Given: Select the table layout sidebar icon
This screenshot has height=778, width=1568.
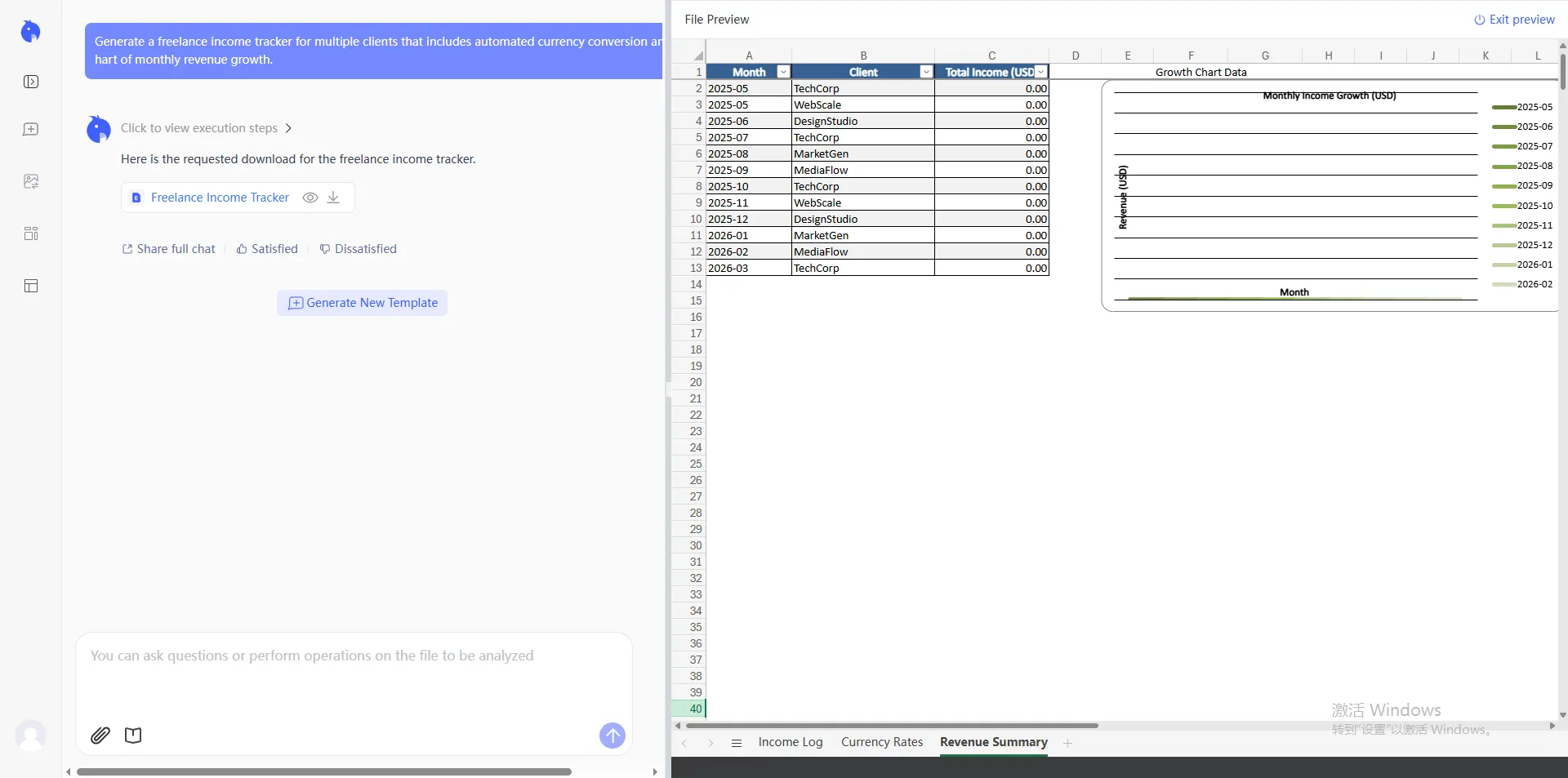Looking at the screenshot, I should click(30, 286).
